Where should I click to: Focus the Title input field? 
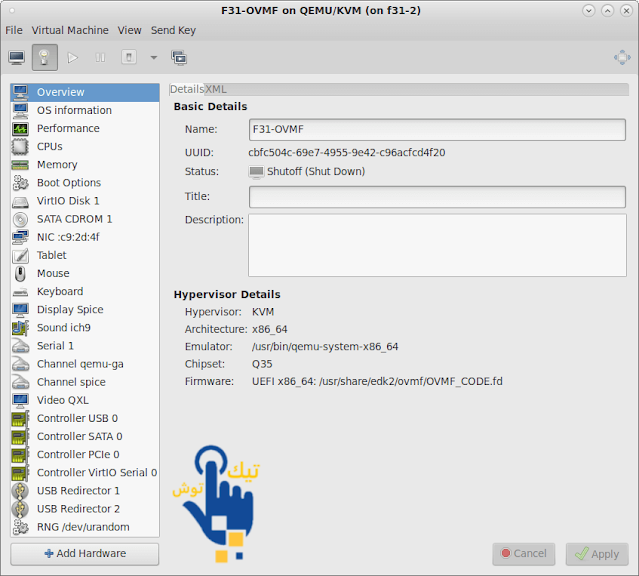[x=437, y=197]
